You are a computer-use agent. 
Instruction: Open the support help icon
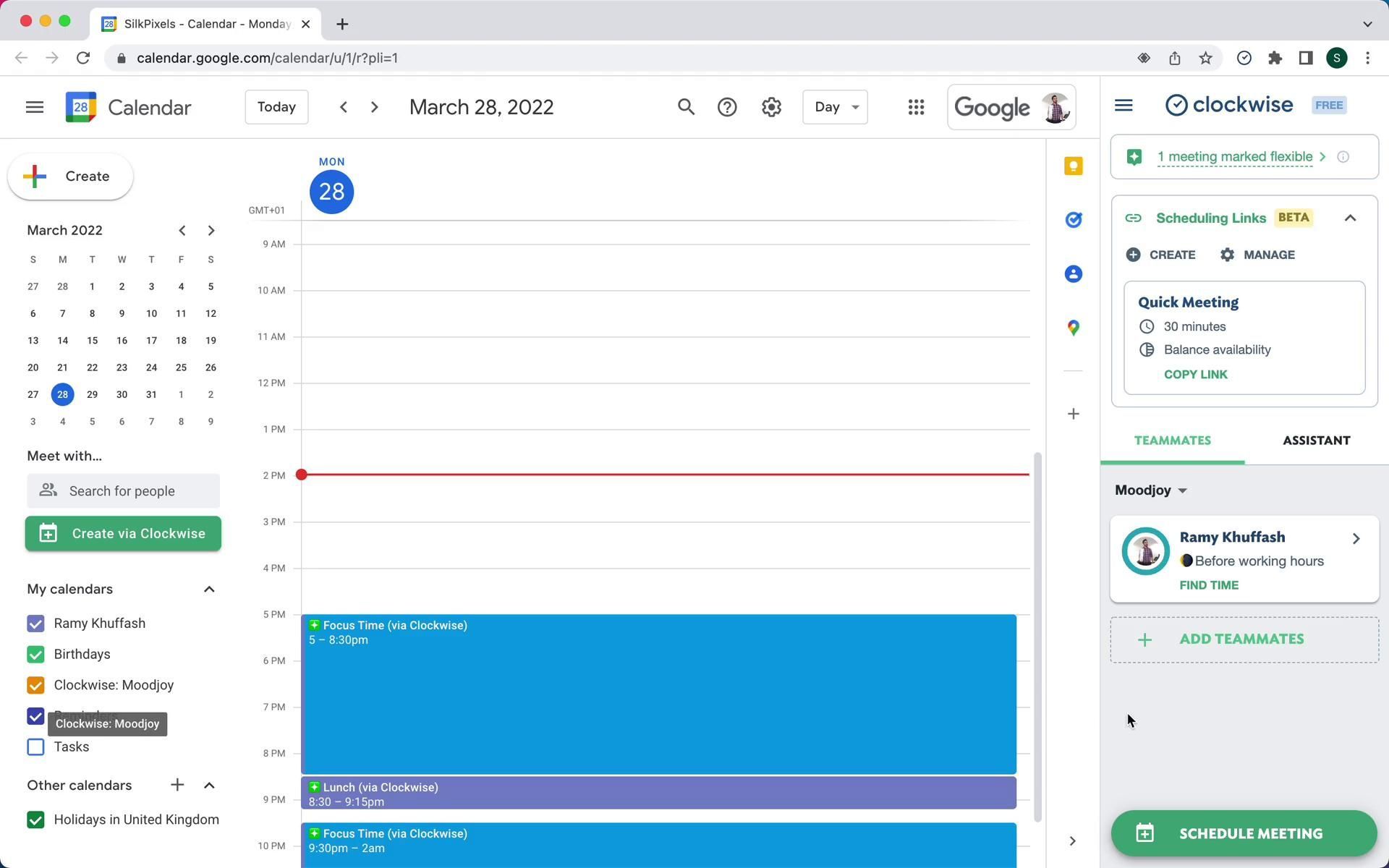click(x=727, y=107)
